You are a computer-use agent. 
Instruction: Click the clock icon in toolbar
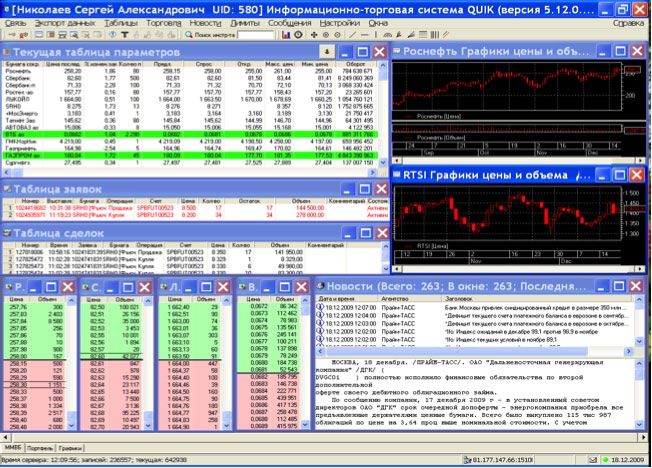[298, 34]
